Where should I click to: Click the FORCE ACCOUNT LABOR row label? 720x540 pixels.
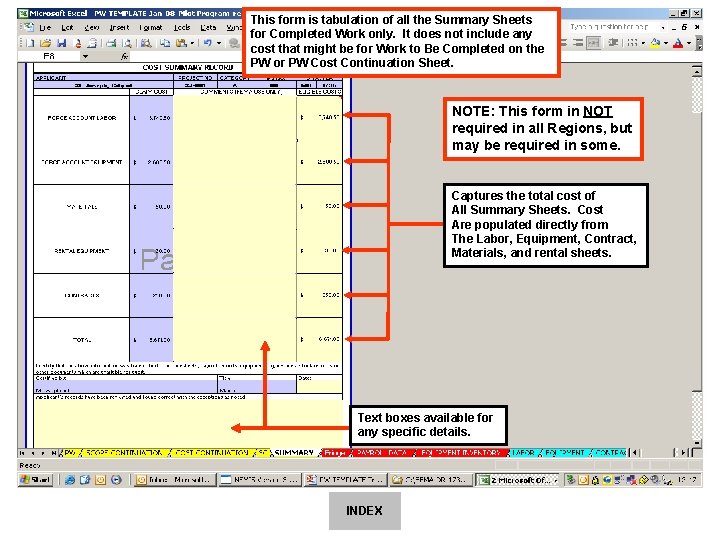[x=82, y=118]
